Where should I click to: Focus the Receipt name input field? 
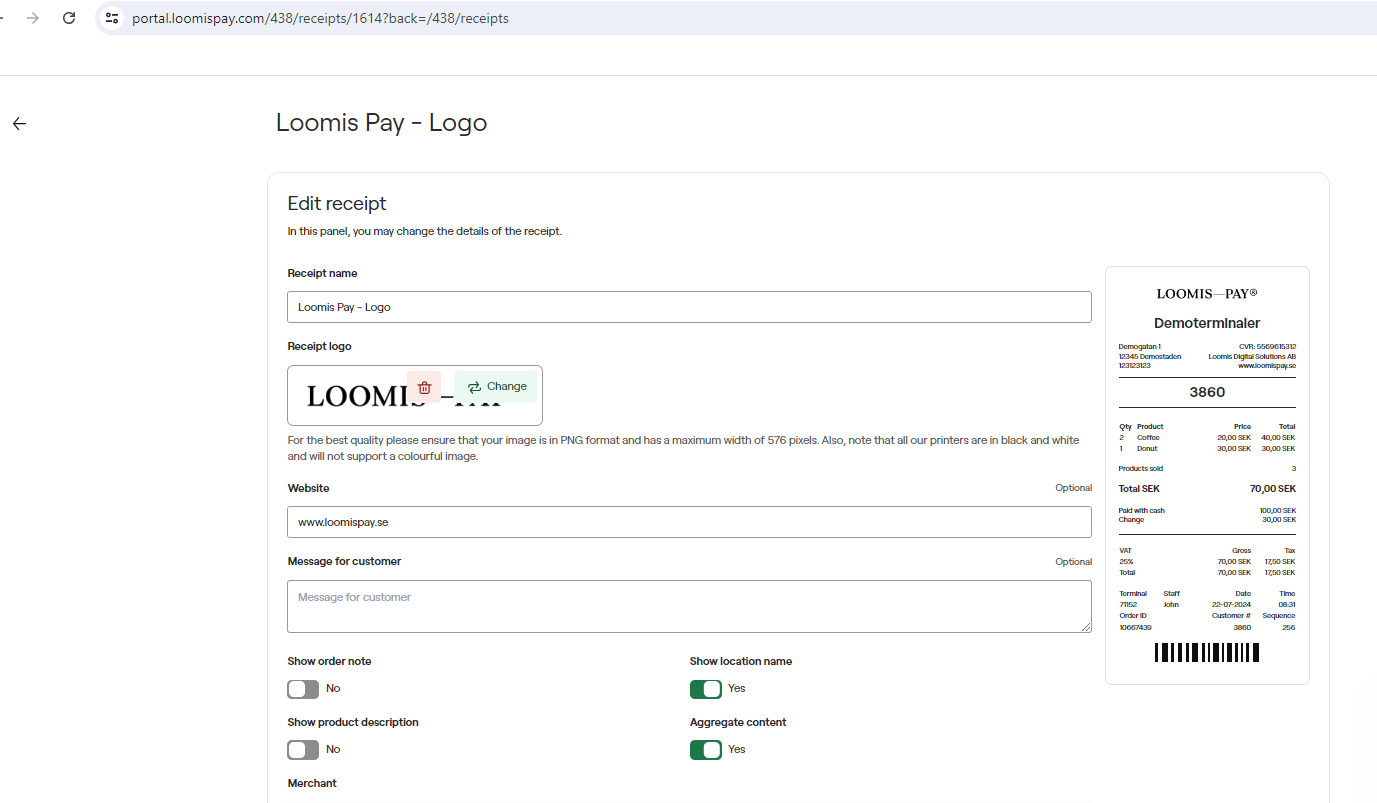688,307
